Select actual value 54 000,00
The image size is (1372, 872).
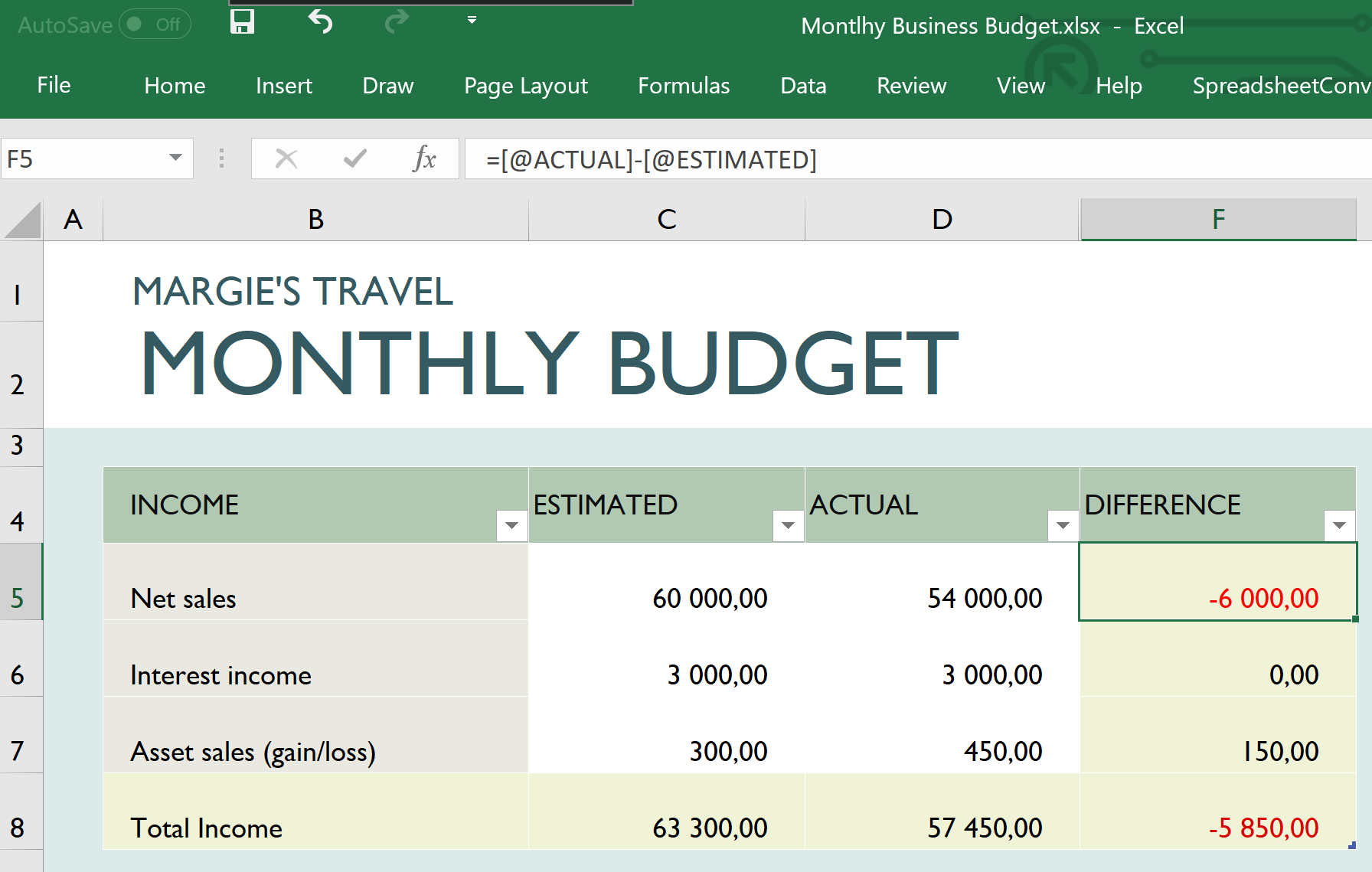coord(942,582)
